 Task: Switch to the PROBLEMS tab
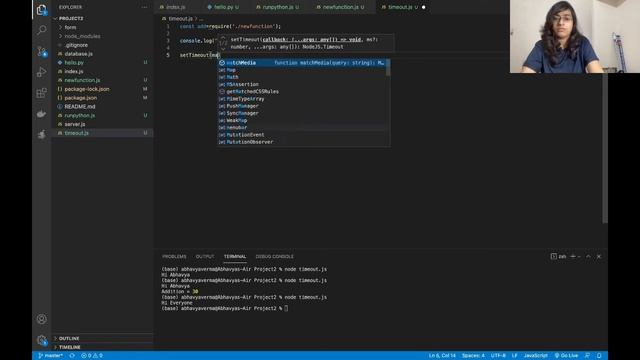click(x=174, y=256)
